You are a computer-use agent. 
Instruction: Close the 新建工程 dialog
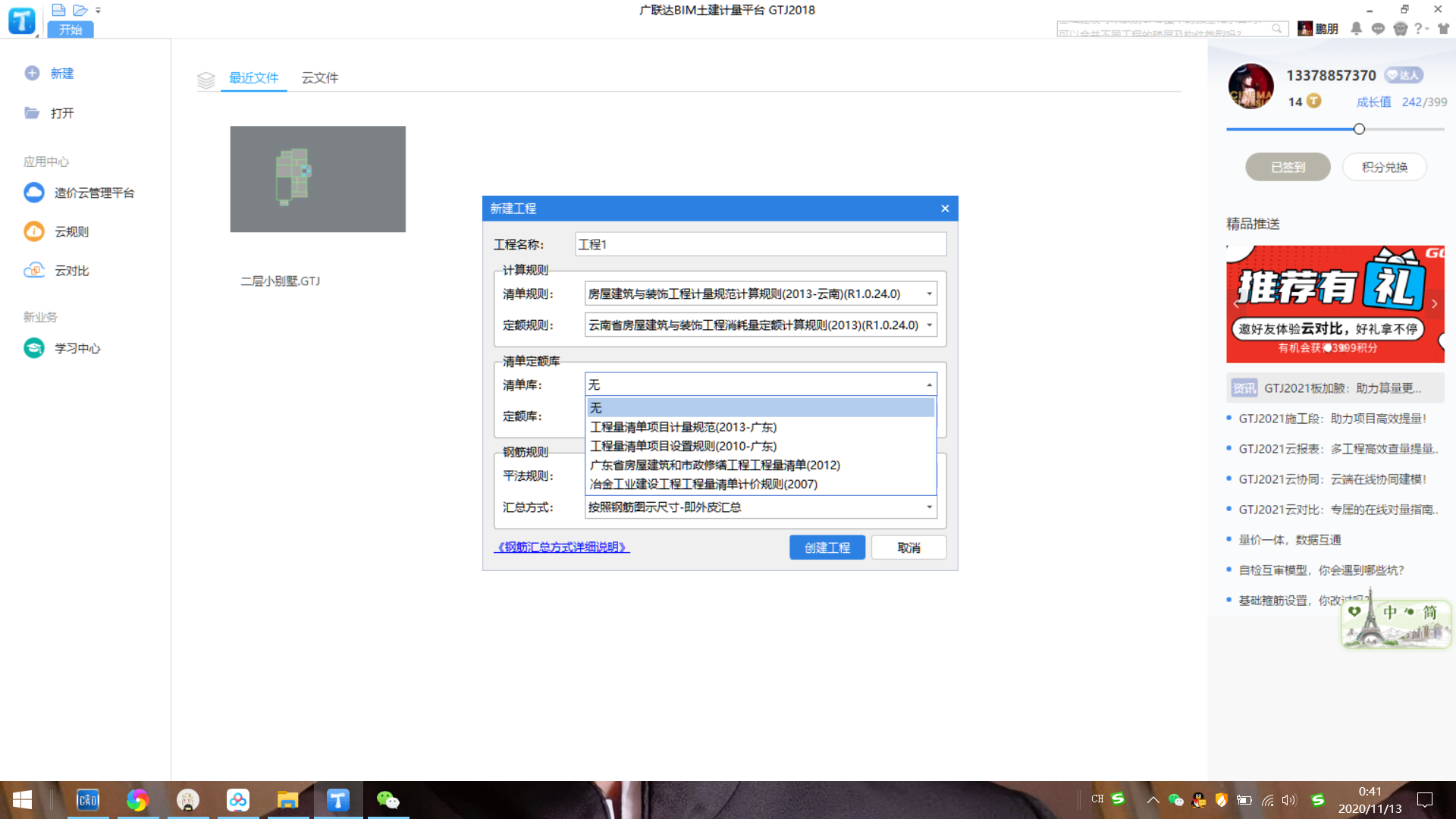[x=945, y=209]
